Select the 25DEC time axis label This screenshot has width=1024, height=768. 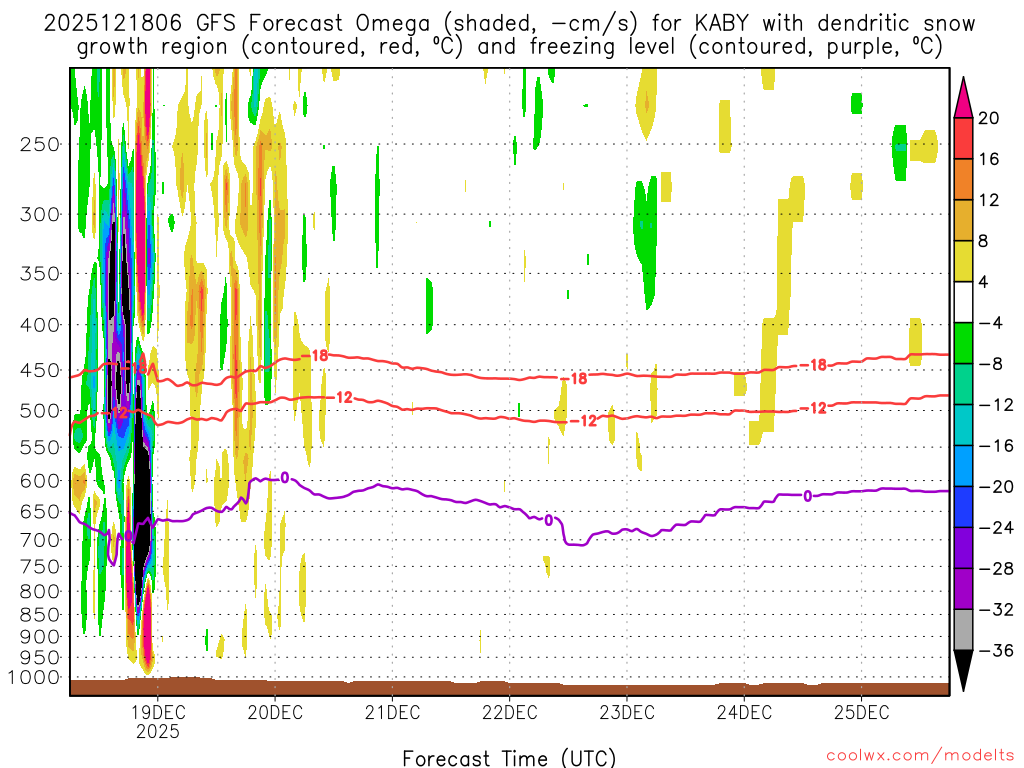[x=862, y=712]
